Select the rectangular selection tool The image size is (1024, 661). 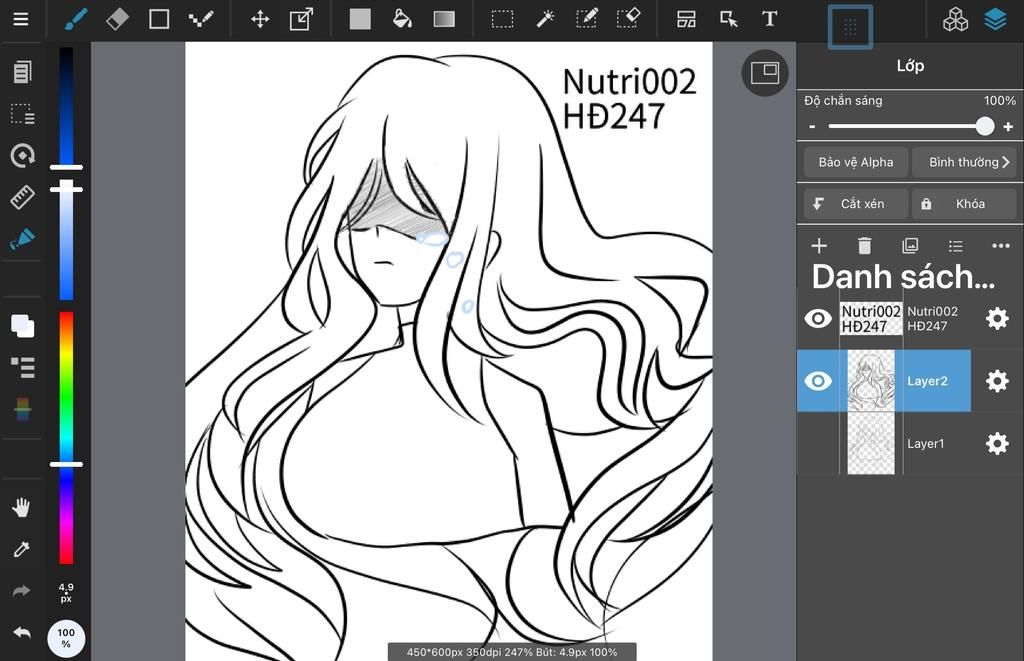click(x=502, y=19)
